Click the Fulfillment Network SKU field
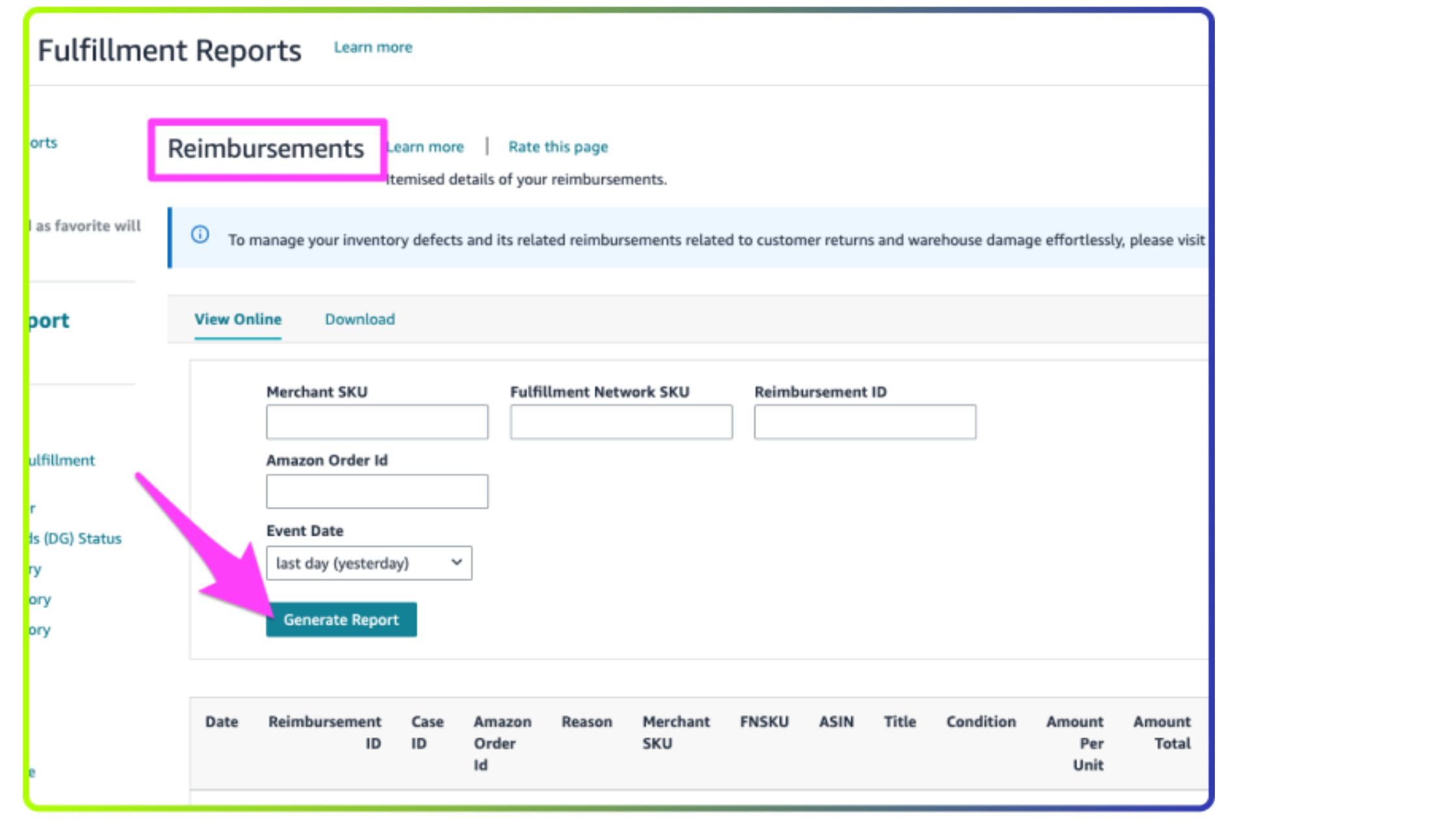This screenshot has width=1456, height=819. tap(621, 422)
